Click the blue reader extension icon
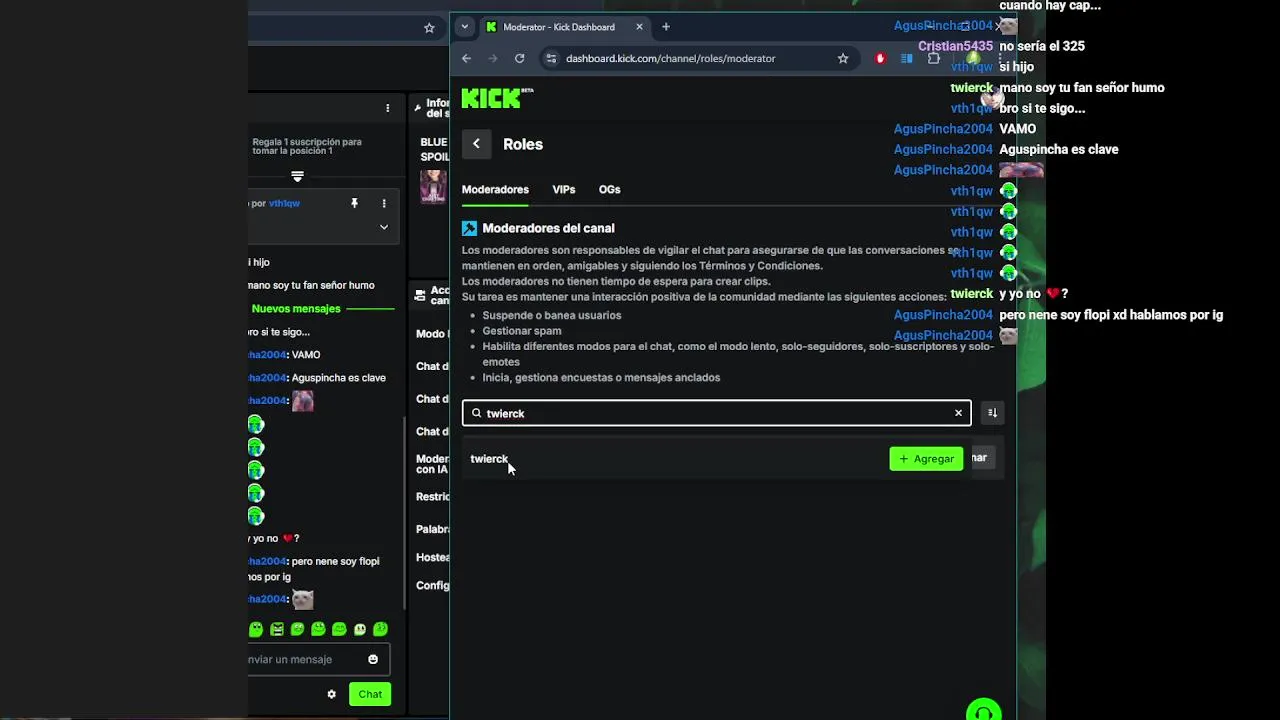The image size is (1280, 720). coord(907,58)
